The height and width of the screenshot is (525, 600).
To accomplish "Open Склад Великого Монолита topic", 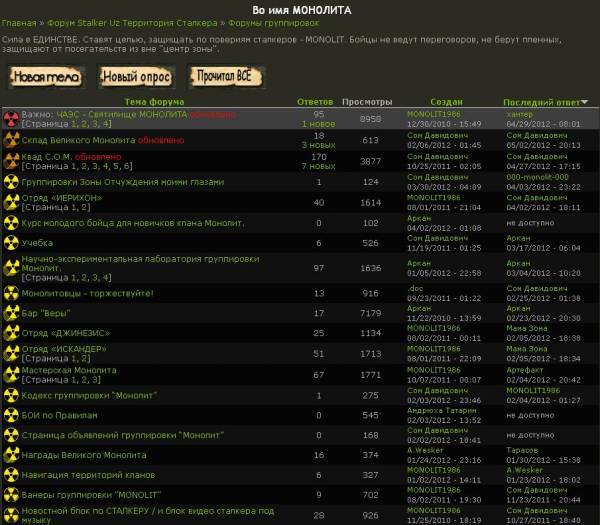I will [x=78, y=140].
